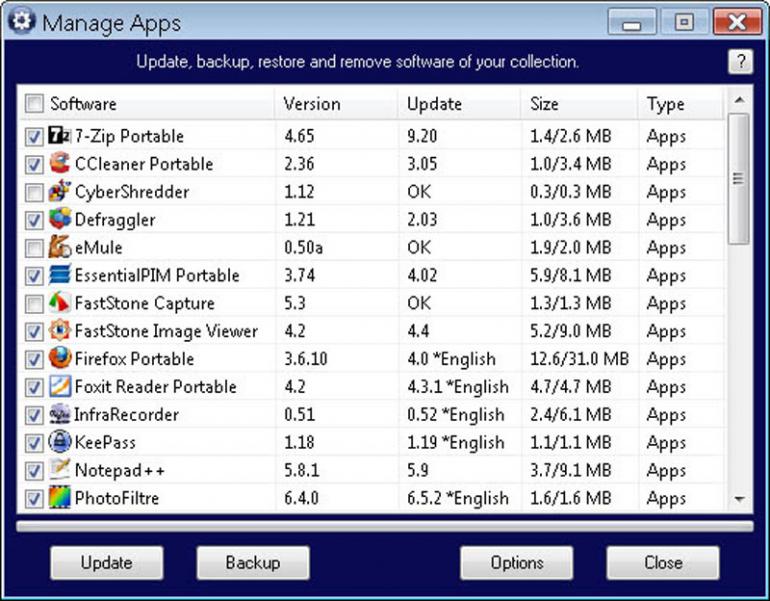The height and width of the screenshot is (601, 770).
Task: Click the OK status in CyberShredder row
Action: pos(419,191)
